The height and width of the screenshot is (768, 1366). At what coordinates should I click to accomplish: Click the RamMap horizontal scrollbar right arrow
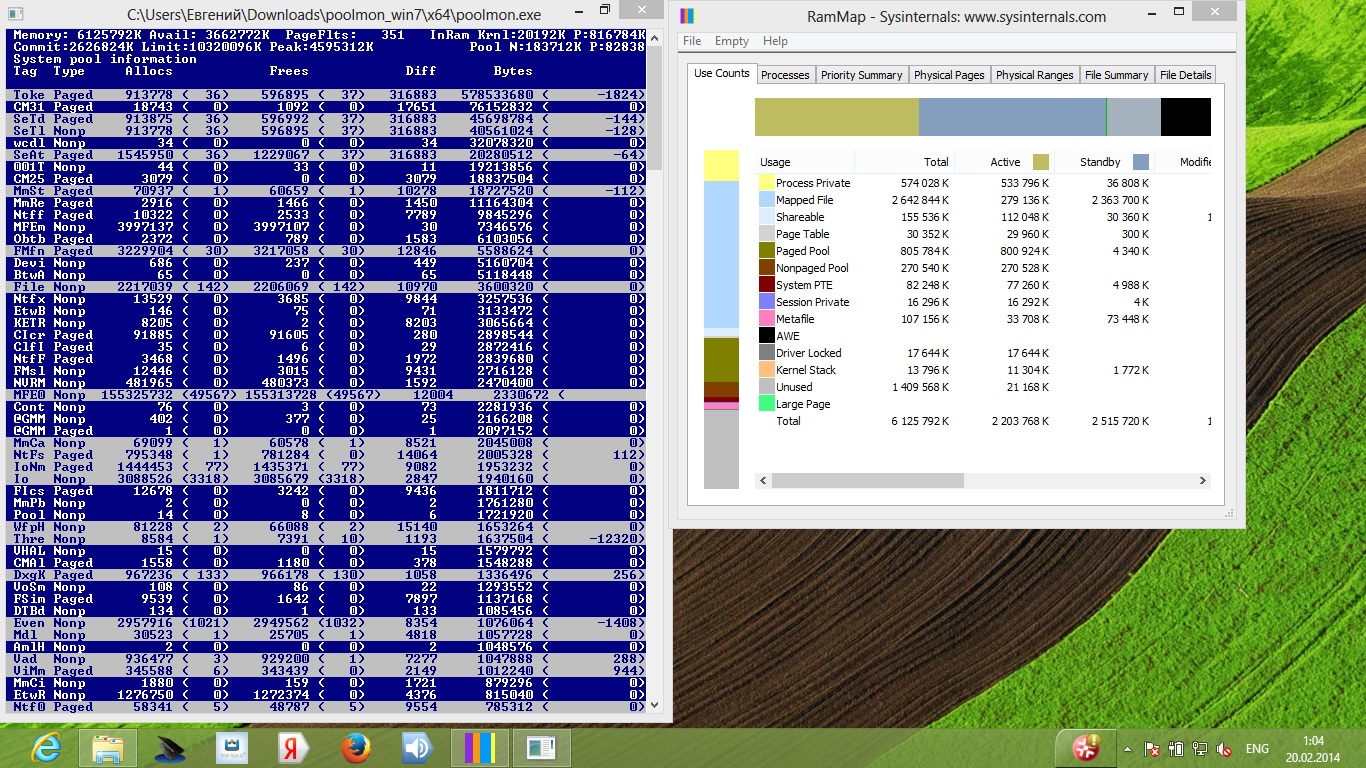[x=1203, y=481]
